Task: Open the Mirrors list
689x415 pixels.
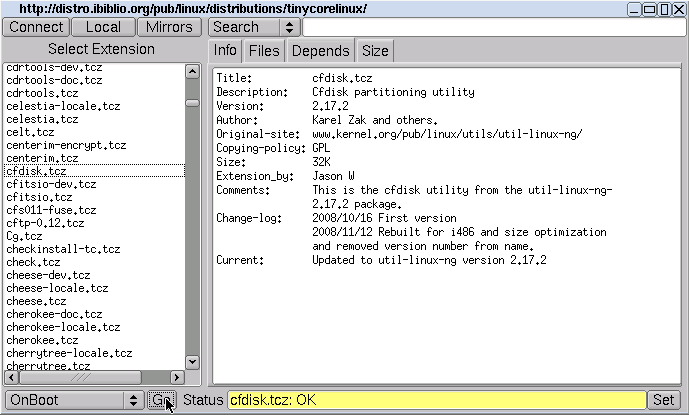Action: click(x=169, y=27)
